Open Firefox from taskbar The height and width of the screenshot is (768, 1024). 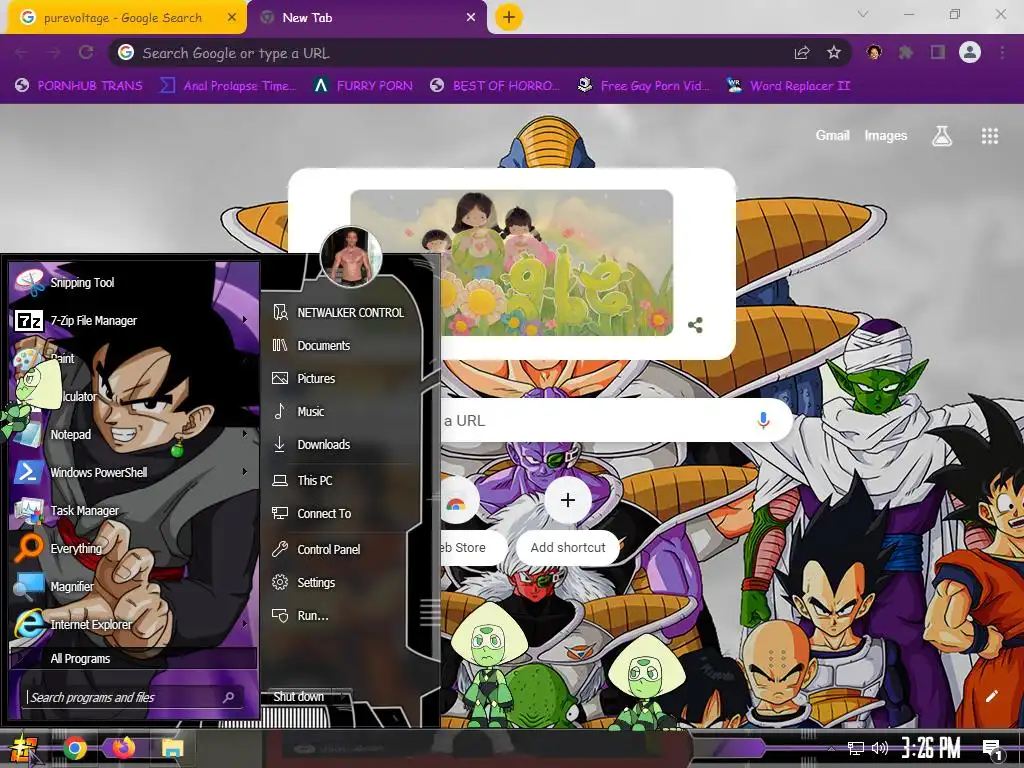point(123,748)
